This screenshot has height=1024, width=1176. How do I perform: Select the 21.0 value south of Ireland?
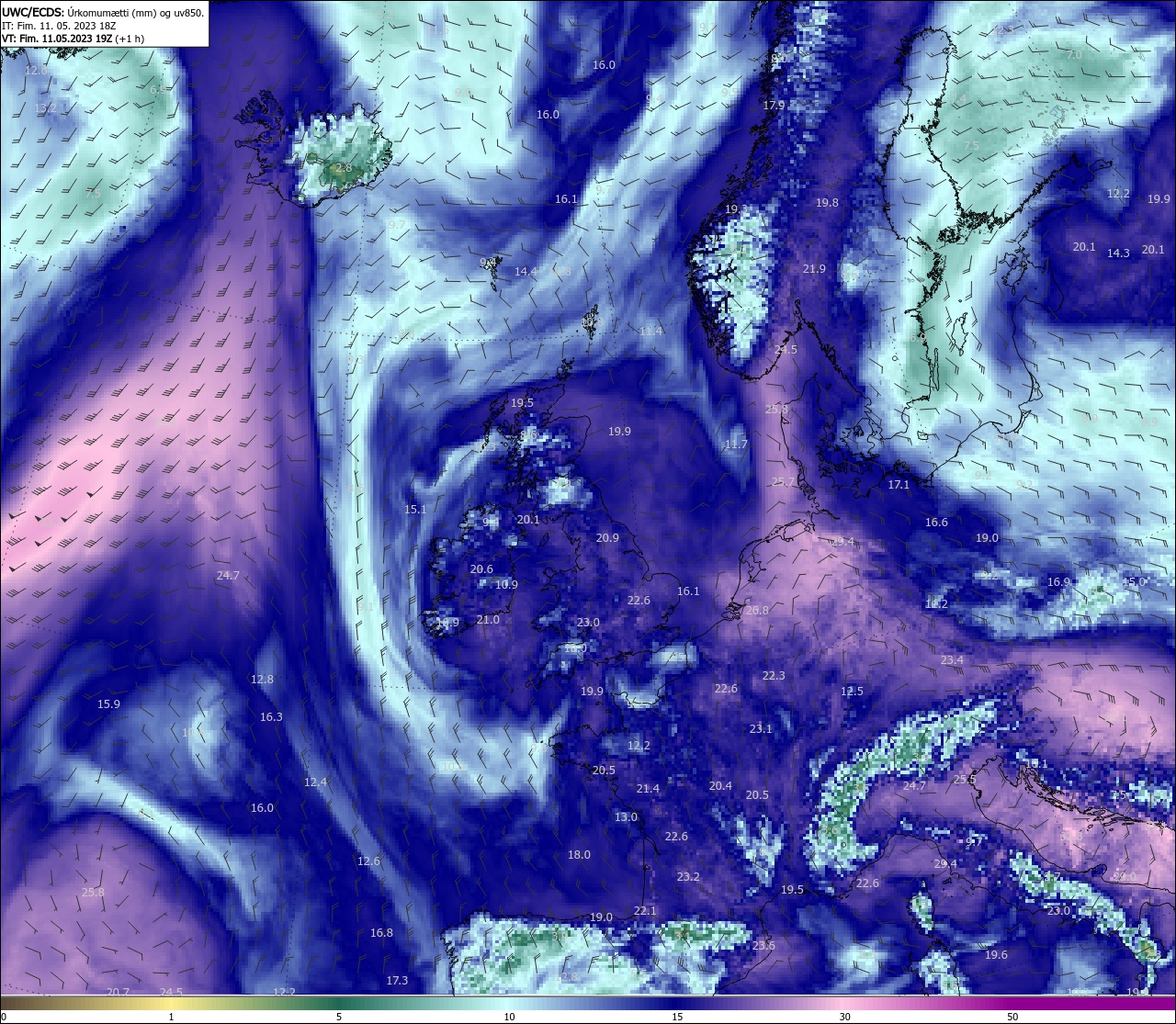click(x=488, y=620)
